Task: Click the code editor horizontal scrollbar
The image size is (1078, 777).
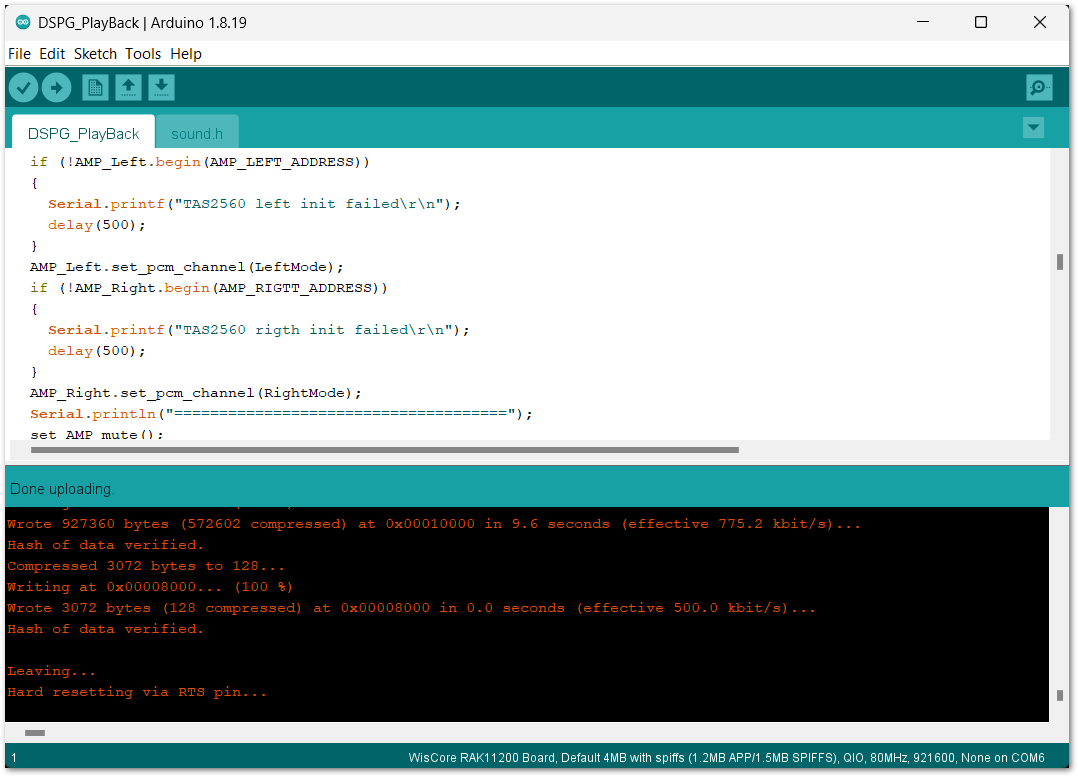Action: point(384,450)
